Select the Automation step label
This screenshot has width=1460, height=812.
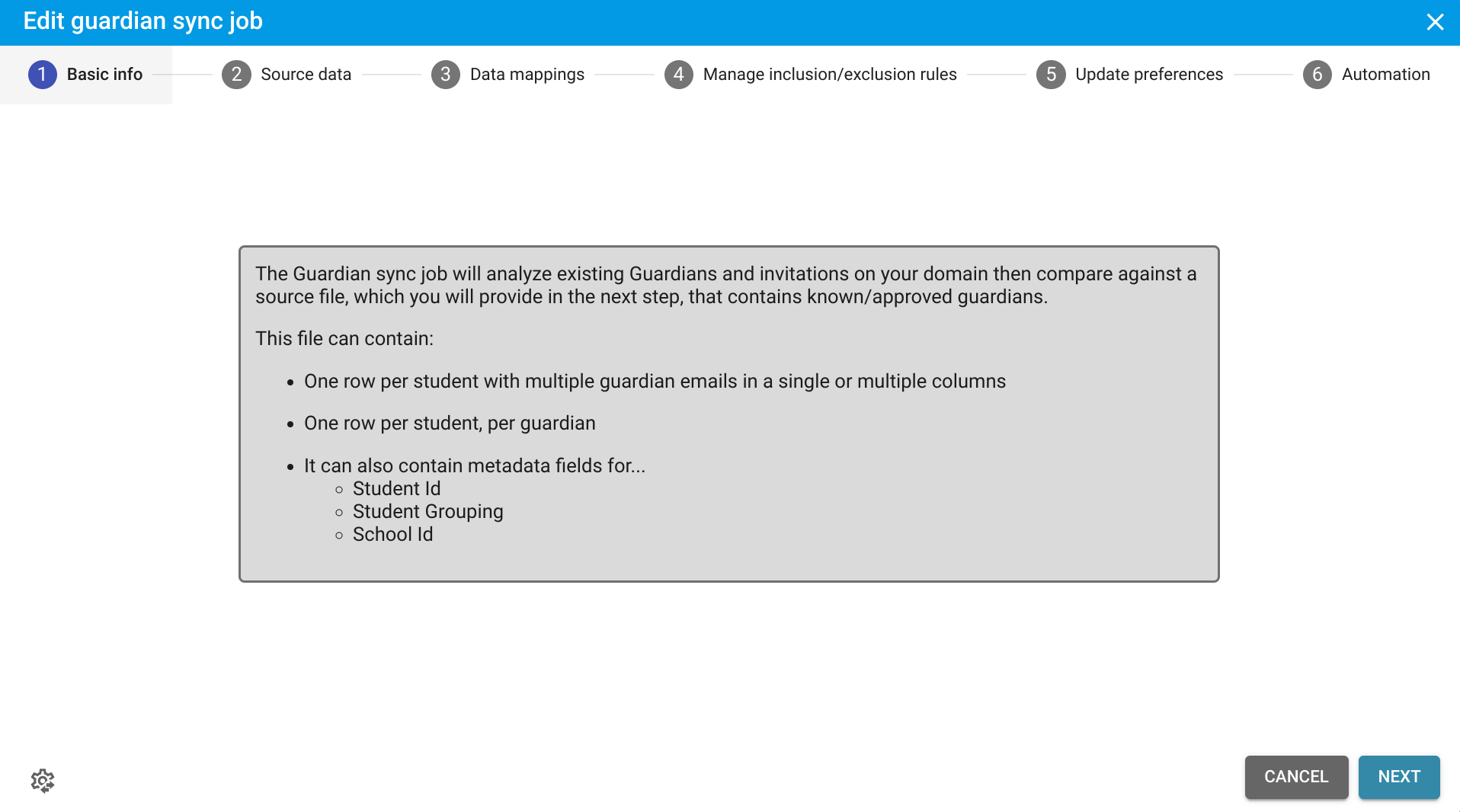click(1385, 75)
